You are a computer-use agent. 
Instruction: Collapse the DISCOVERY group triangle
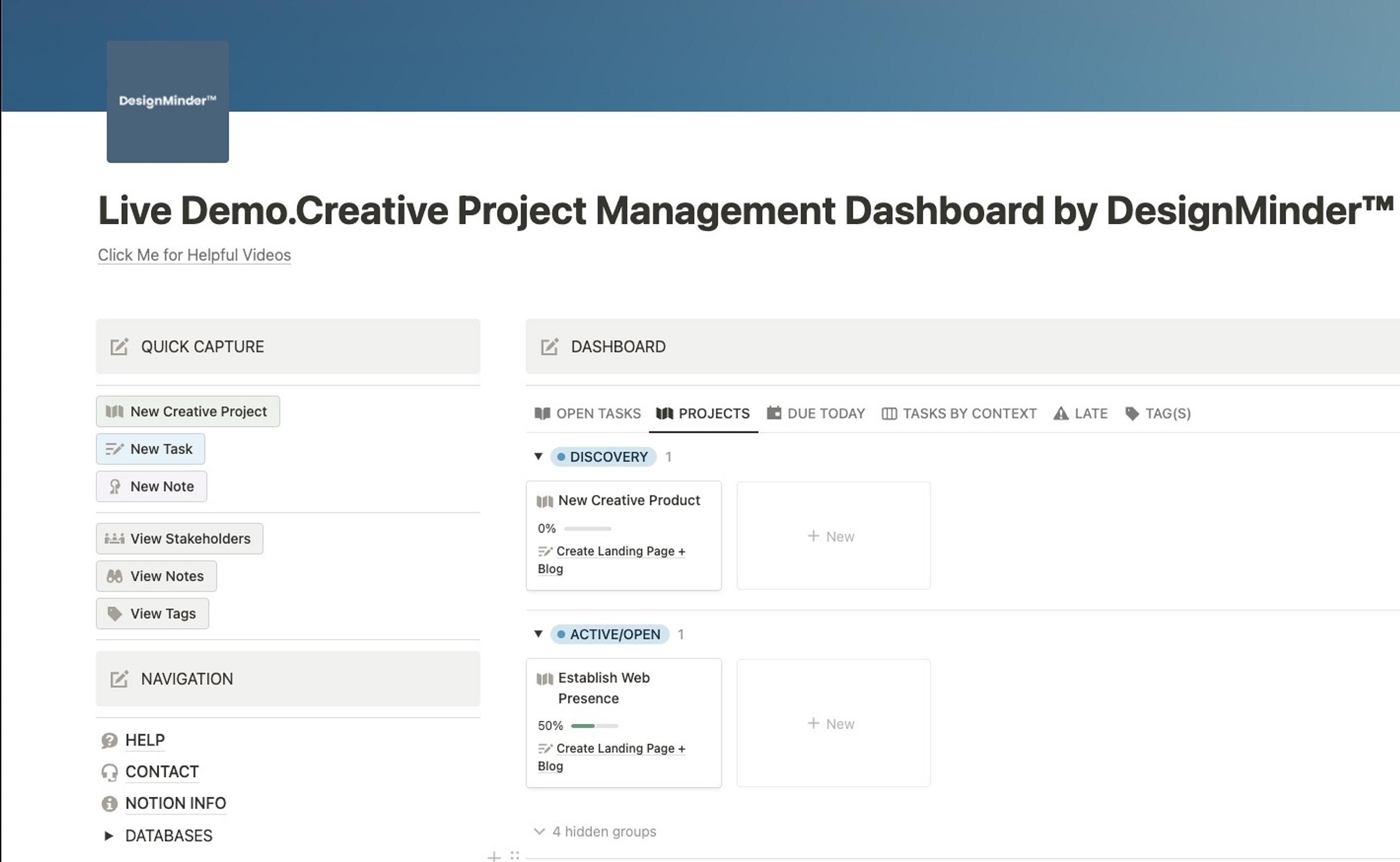point(538,456)
